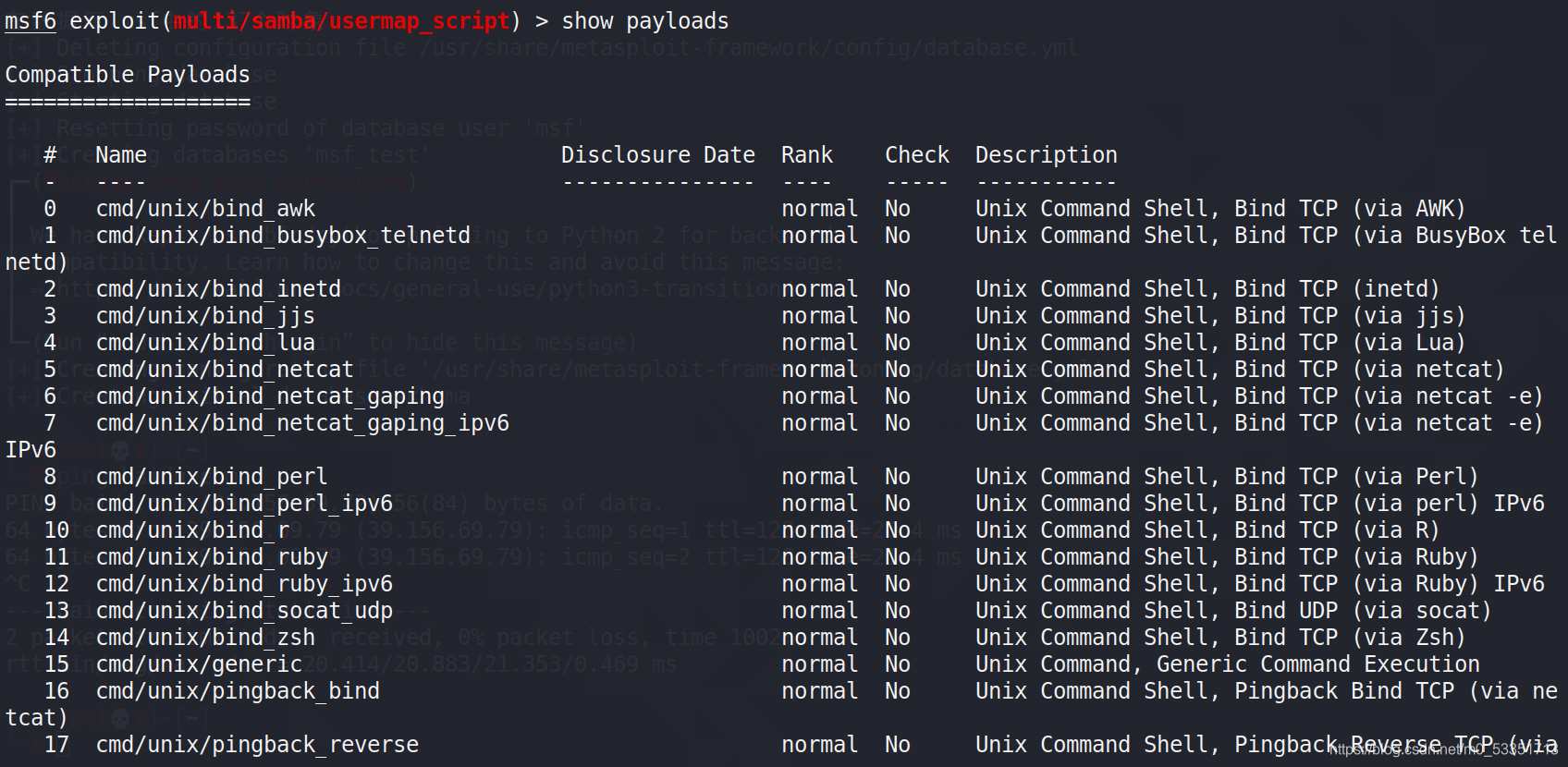
Task: Select payload name cmd/unix/bind_socat_udp
Action: (x=244, y=611)
